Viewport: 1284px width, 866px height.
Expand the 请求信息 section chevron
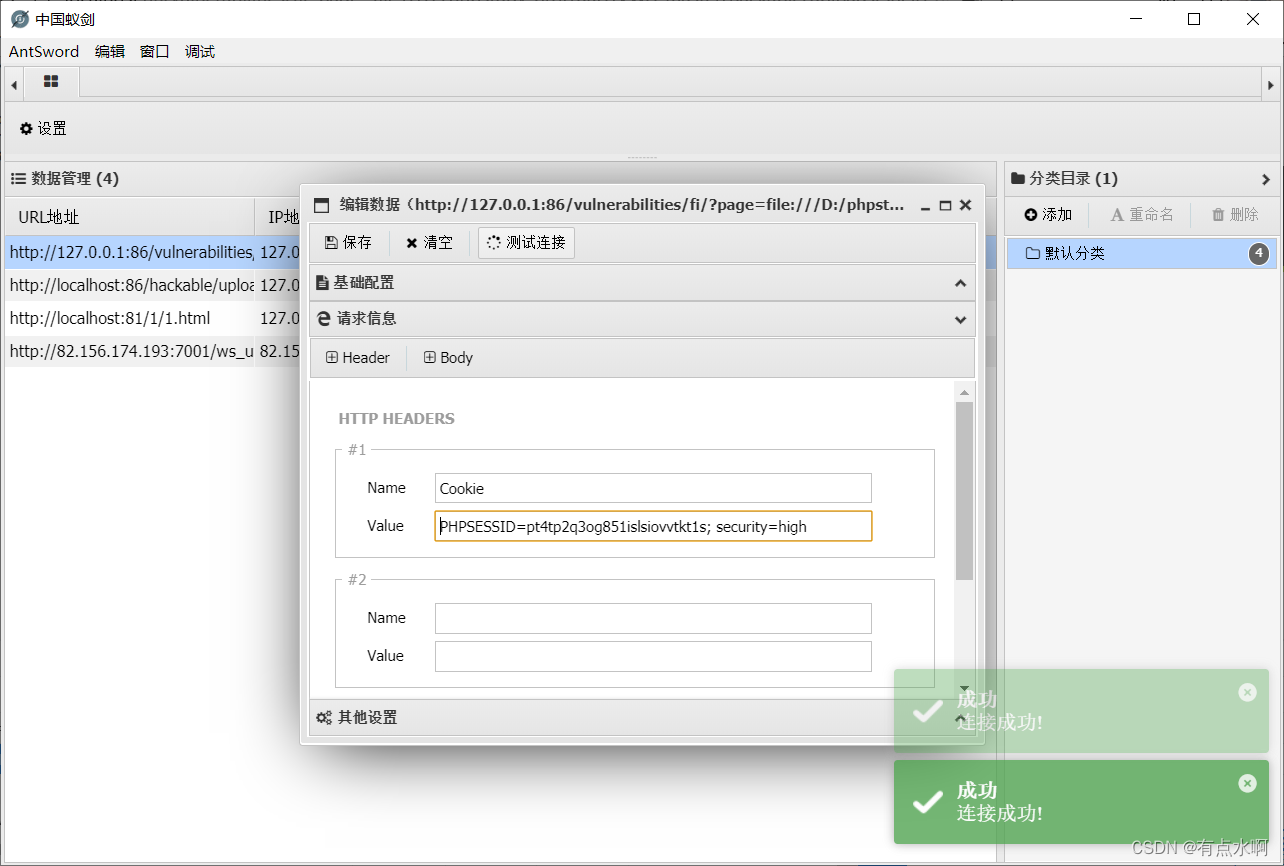click(x=960, y=319)
